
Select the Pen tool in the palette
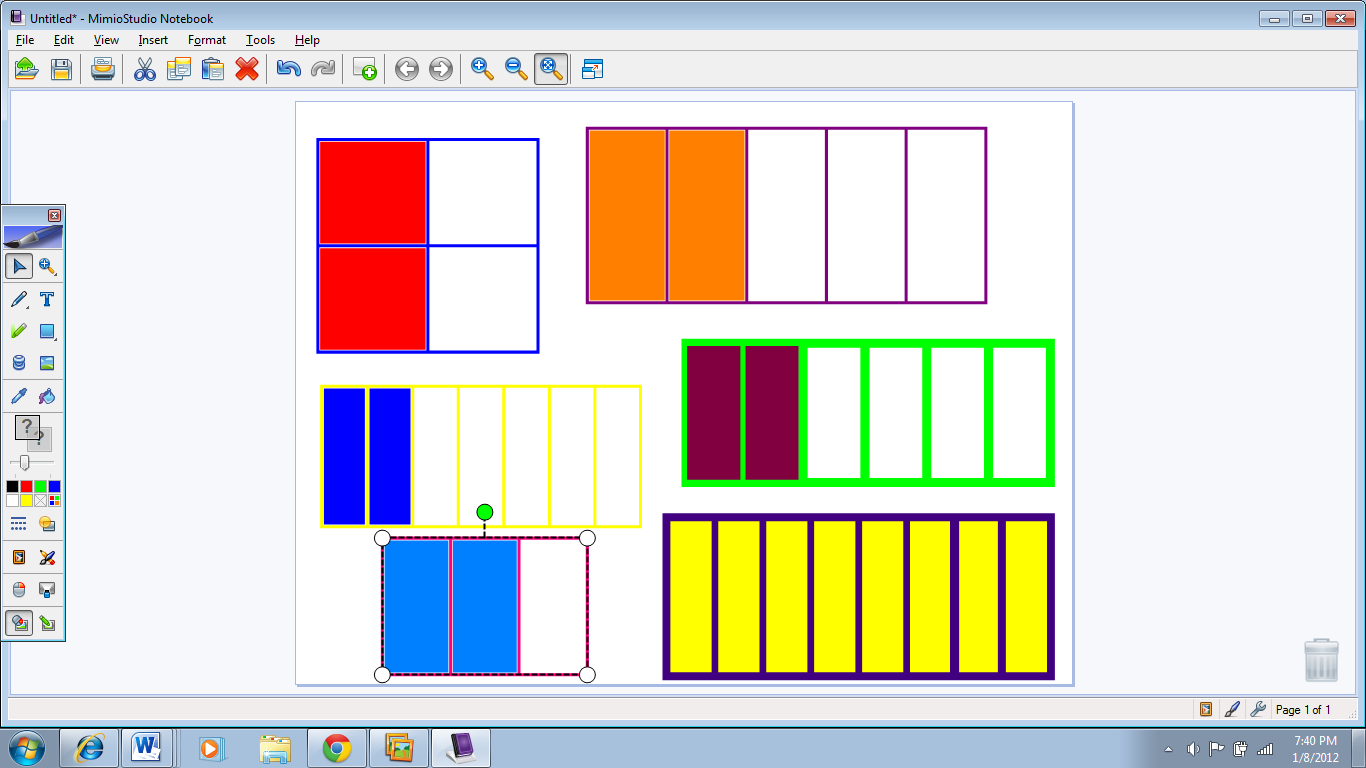18,299
